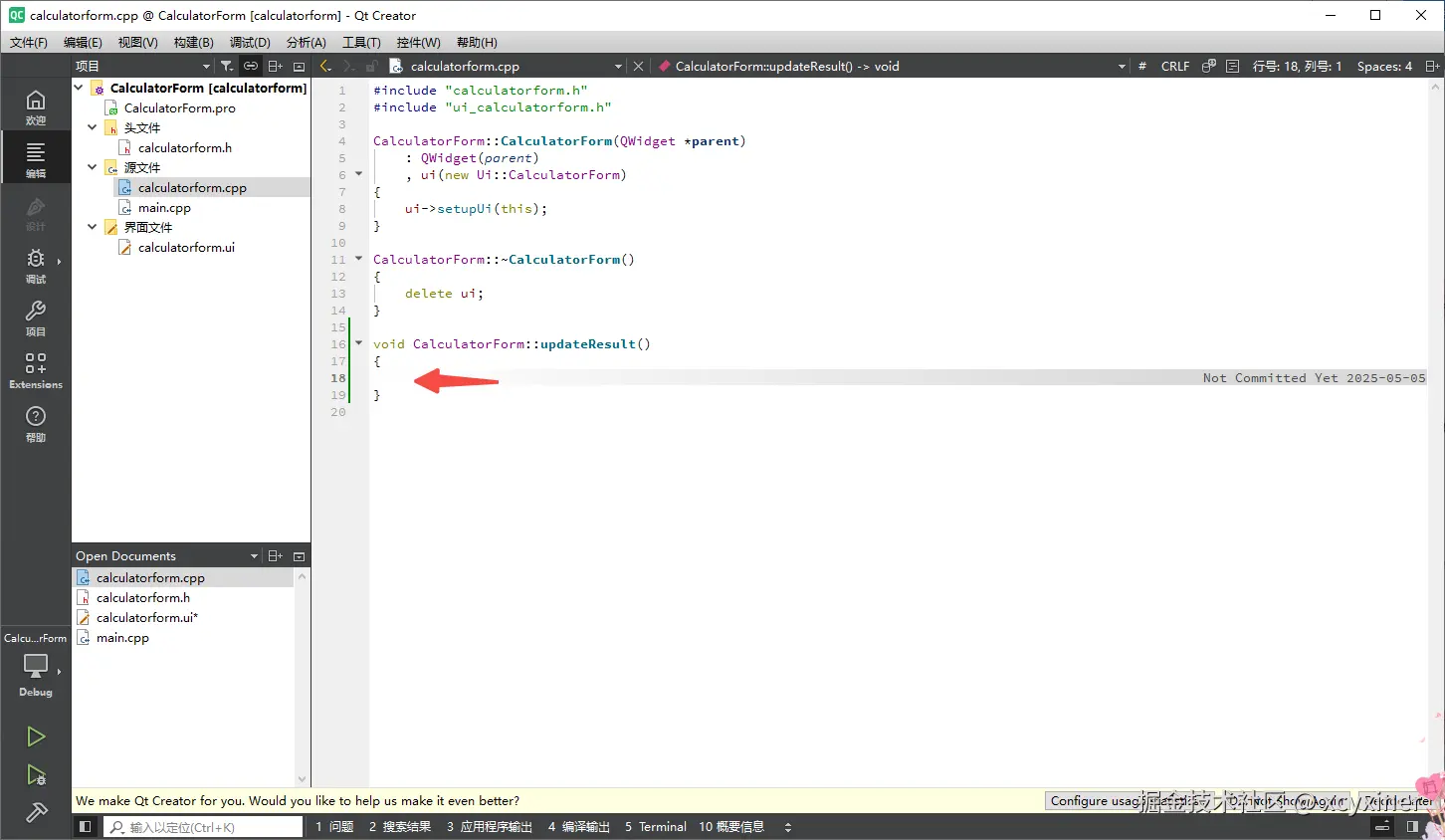The width and height of the screenshot is (1445, 840).
Task: Split the Projects panel view
Action: (x=275, y=66)
